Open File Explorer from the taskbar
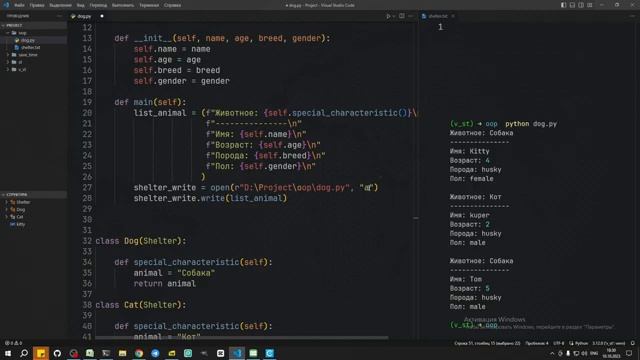This screenshot has width=640, height=360. point(122,353)
